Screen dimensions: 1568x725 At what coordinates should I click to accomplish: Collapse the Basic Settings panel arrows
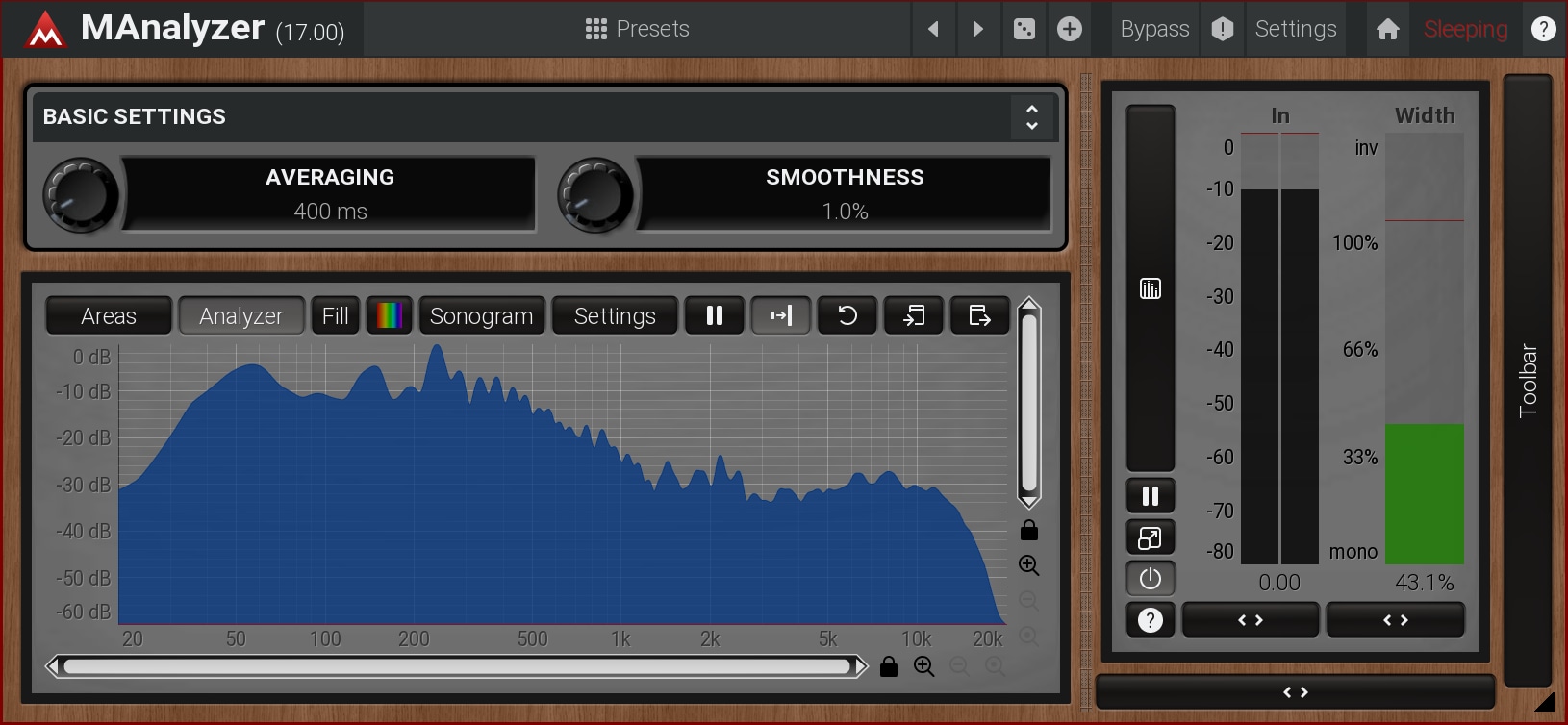coord(1031,116)
